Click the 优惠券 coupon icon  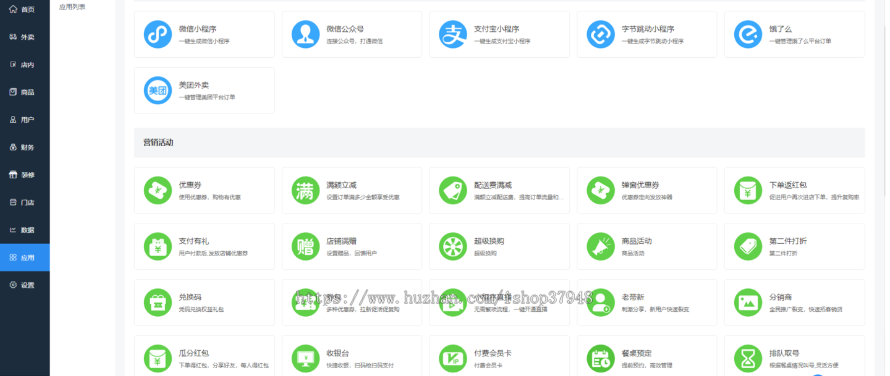click(158, 190)
